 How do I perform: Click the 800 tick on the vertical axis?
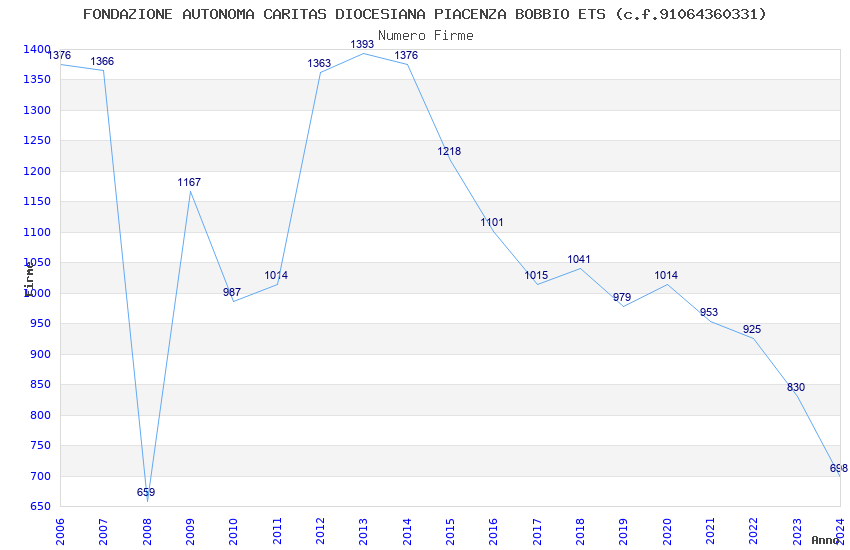click(40, 415)
